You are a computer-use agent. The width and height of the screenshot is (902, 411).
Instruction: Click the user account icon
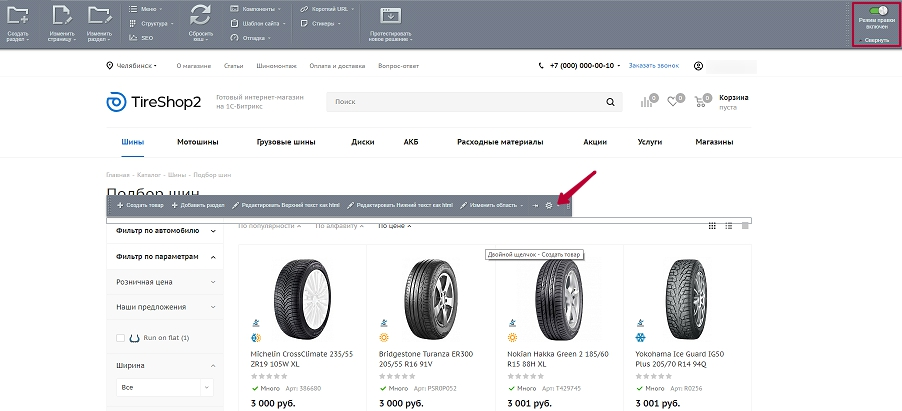pyautogui.click(x=698, y=66)
